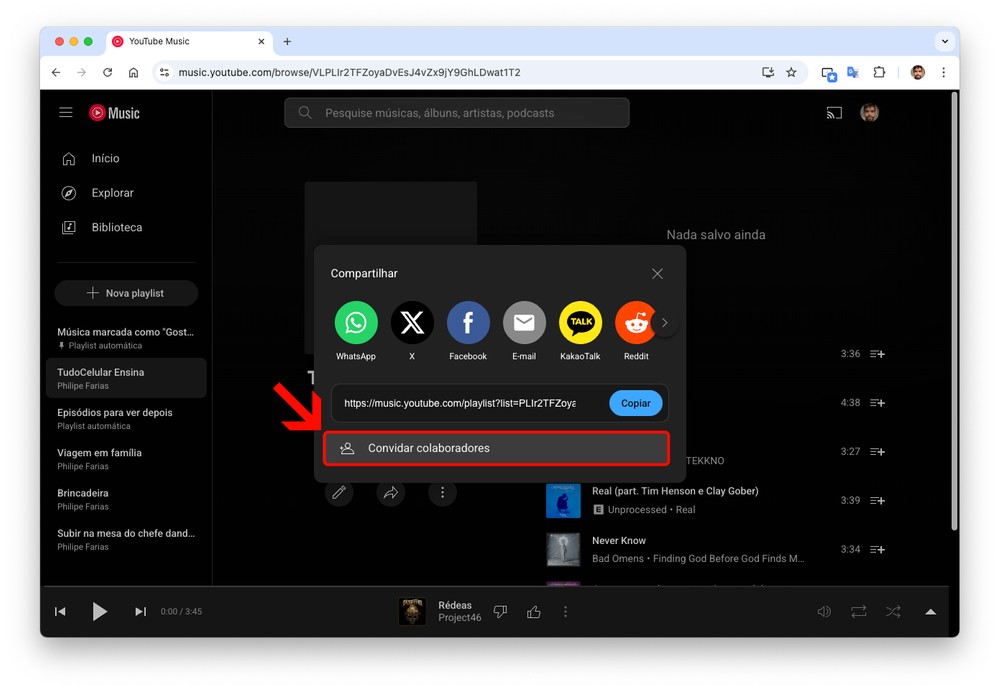Open the cast to device icon
The width and height of the screenshot is (1000, 691).
834,113
